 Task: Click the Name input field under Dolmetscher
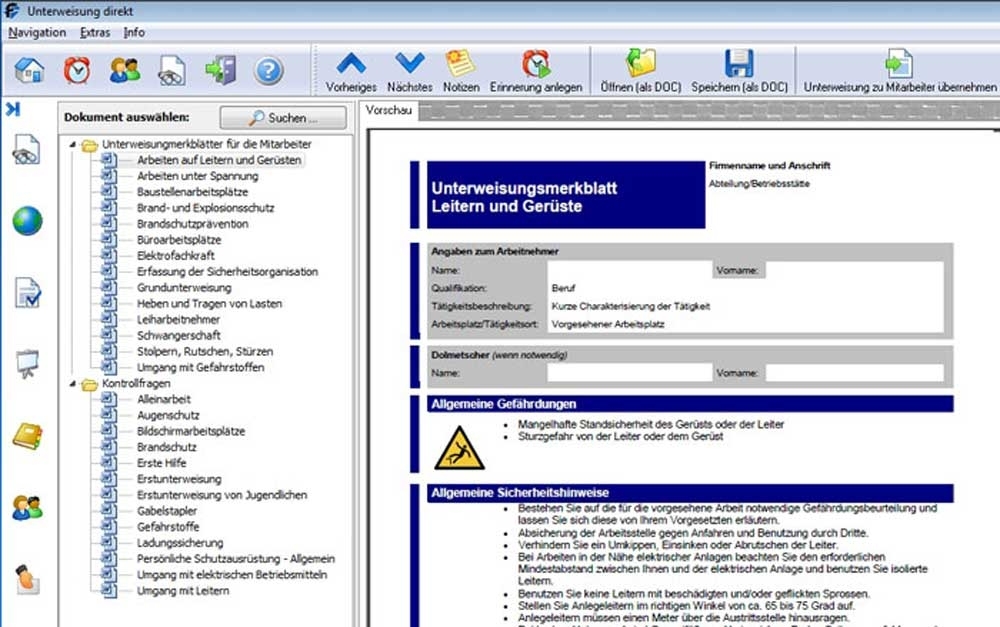tap(629, 373)
